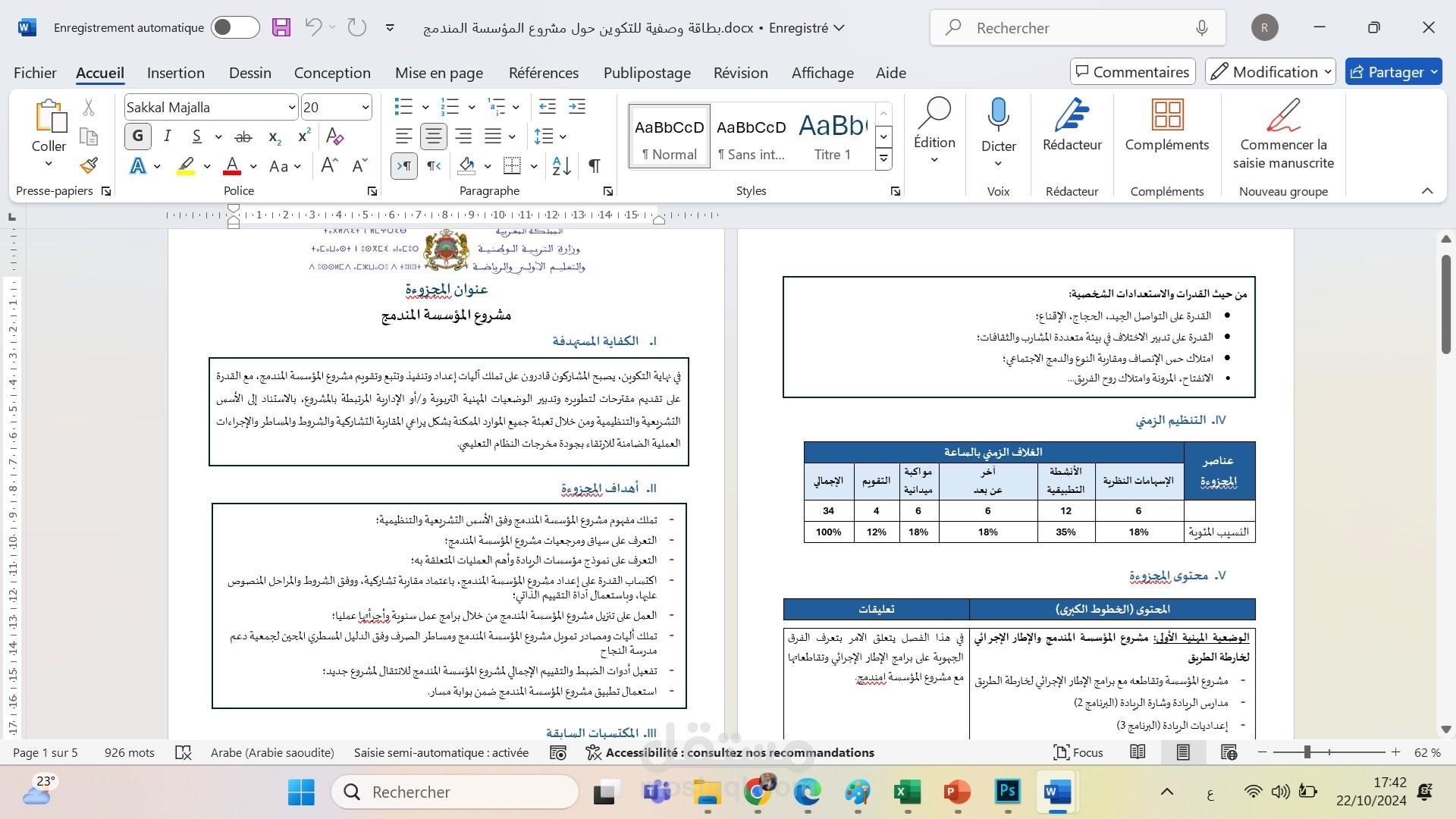Apply strikethrough text formatting
Screen dimensions: 1456x819
tap(243, 137)
